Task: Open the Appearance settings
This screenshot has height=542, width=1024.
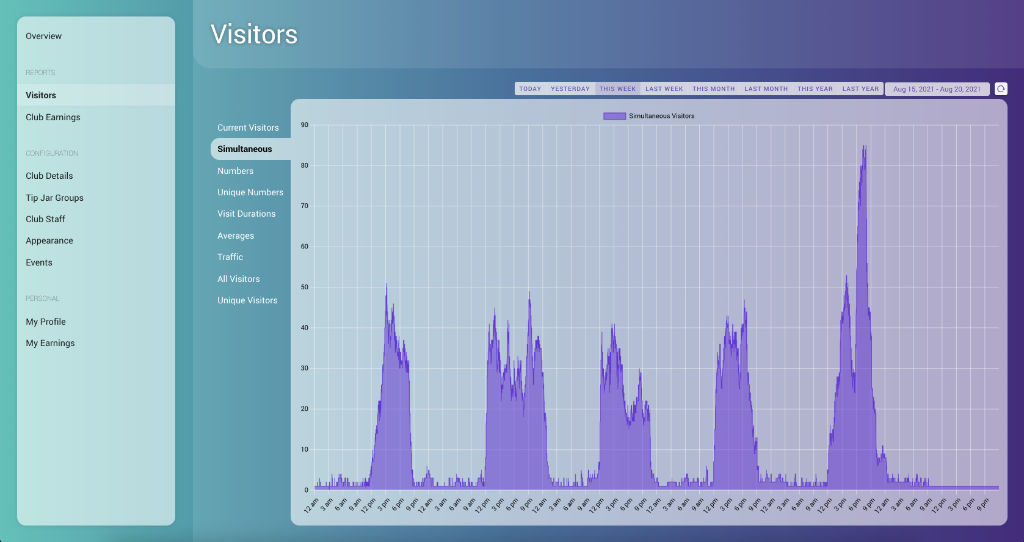Action: tap(49, 241)
